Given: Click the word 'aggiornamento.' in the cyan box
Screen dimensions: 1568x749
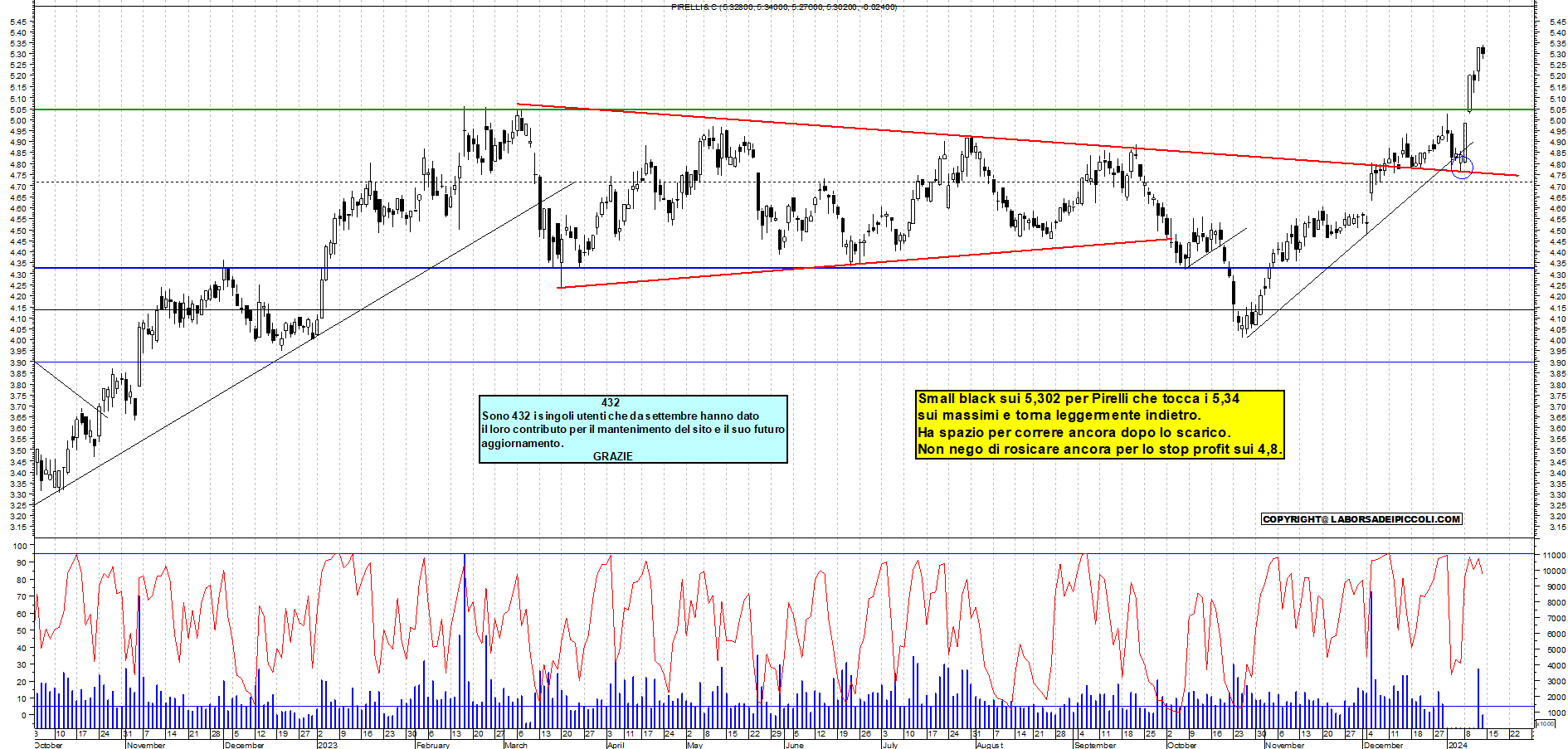Looking at the screenshot, I should [523, 443].
